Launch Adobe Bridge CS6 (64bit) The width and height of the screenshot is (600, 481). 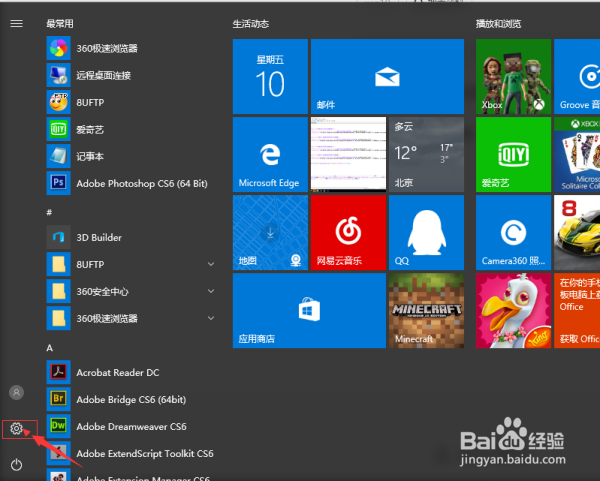click(130, 399)
